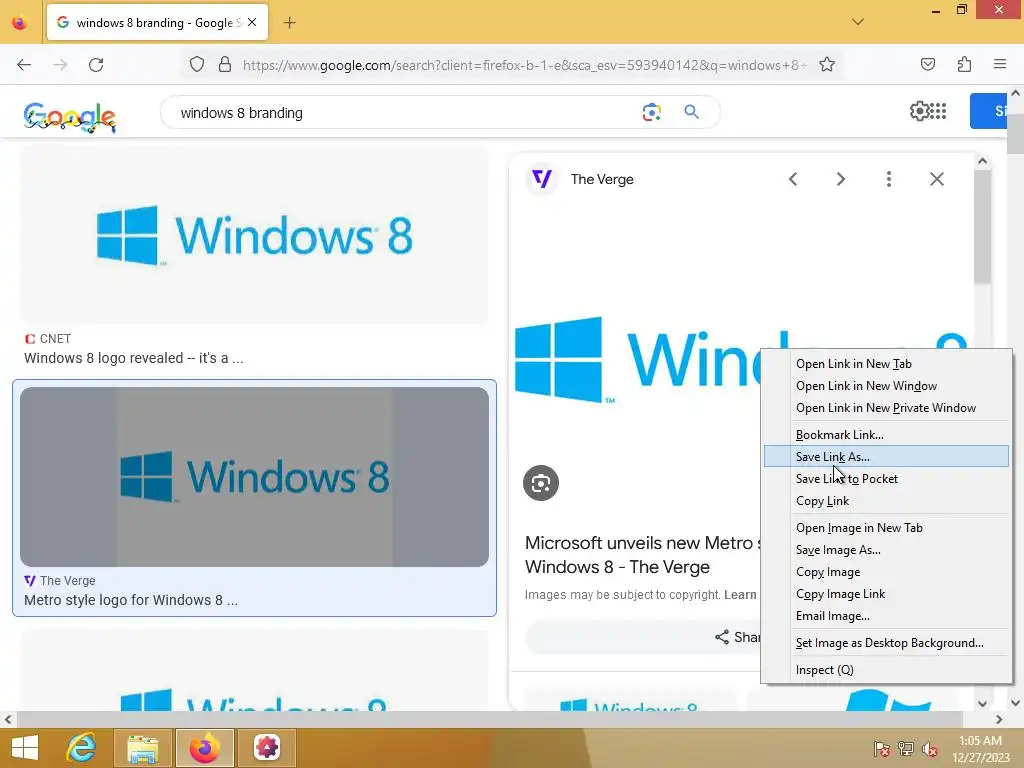This screenshot has height=768, width=1024.
Task: Bookmark this page with the star icon
Action: 827,65
